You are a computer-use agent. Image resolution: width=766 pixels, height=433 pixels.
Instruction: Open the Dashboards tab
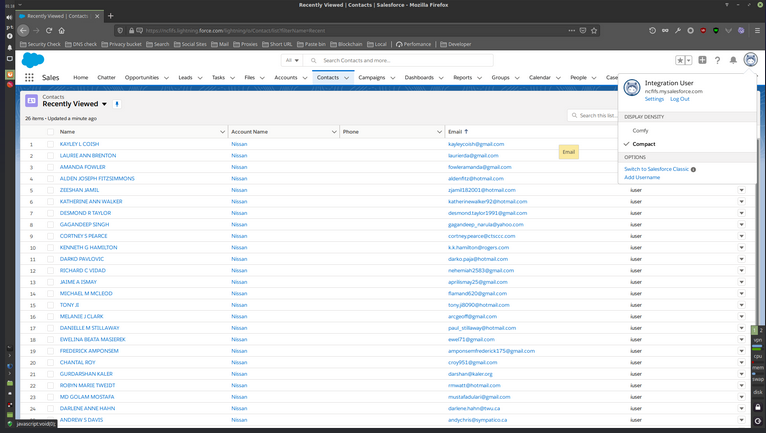coord(419,77)
